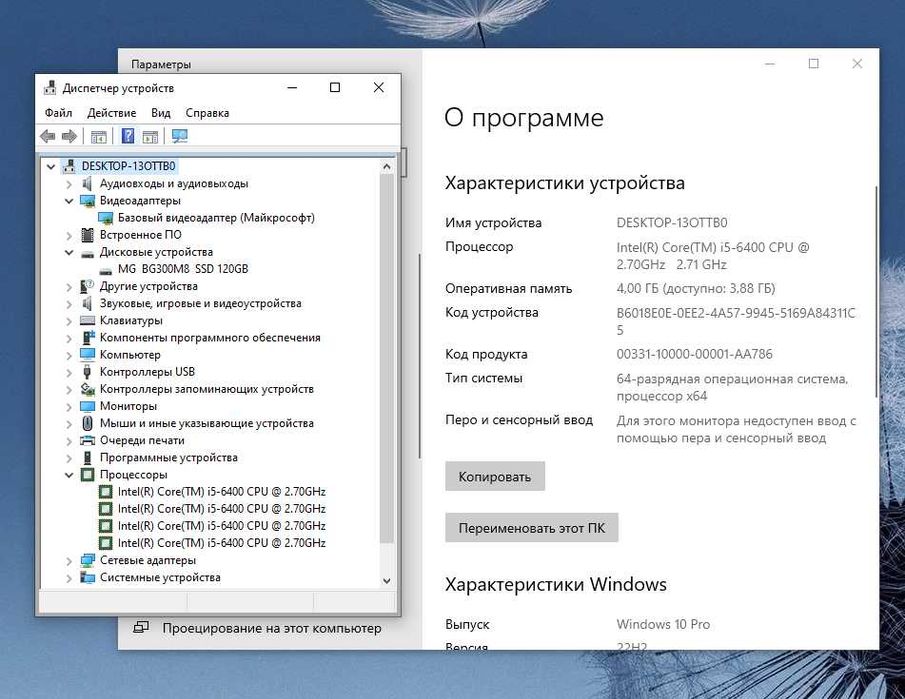Viewport: 905px width, 699px height.
Task: Click the Scan for hardware changes monitor icon
Action: pyautogui.click(x=179, y=136)
